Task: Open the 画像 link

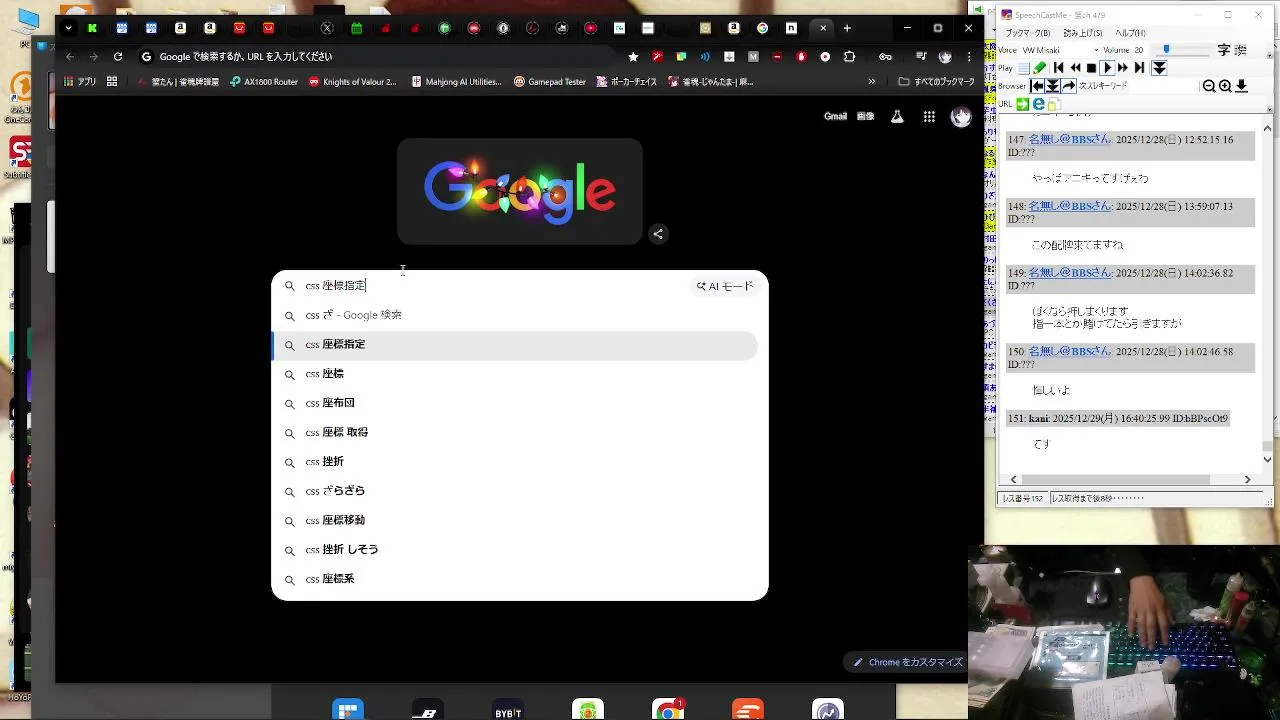Action: point(866,117)
